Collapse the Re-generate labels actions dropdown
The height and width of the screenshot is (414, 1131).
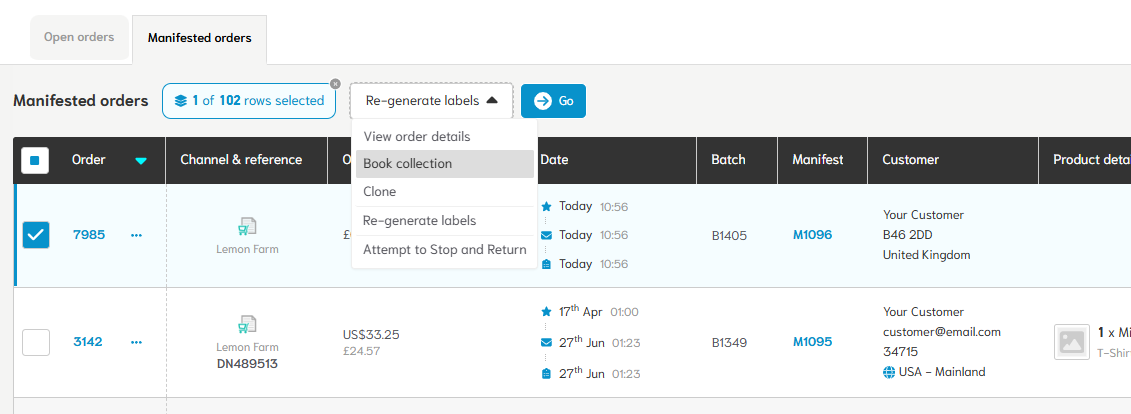pyautogui.click(x=431, y=101)
